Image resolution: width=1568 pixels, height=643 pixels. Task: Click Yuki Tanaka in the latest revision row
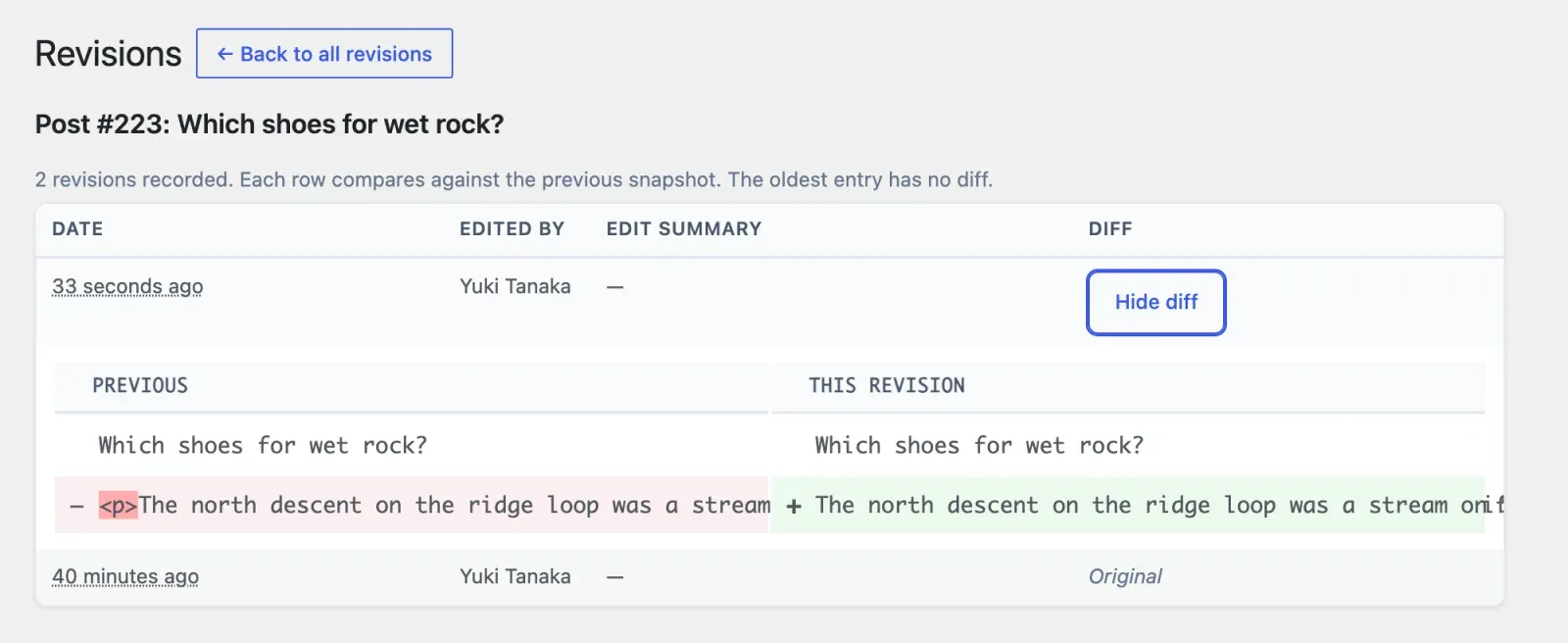515,286
